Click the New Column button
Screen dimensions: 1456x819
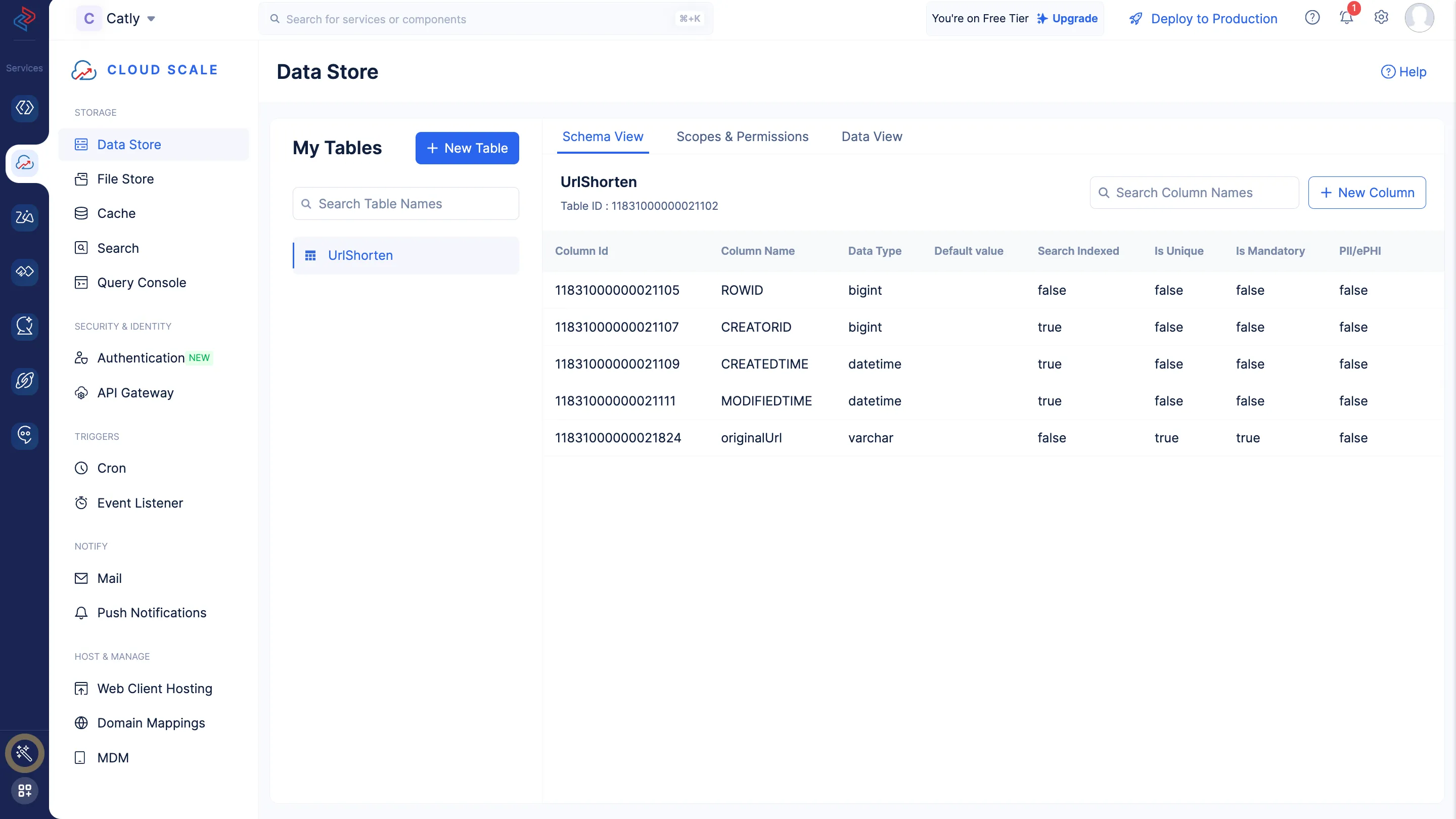click(x=1367, y=193)
